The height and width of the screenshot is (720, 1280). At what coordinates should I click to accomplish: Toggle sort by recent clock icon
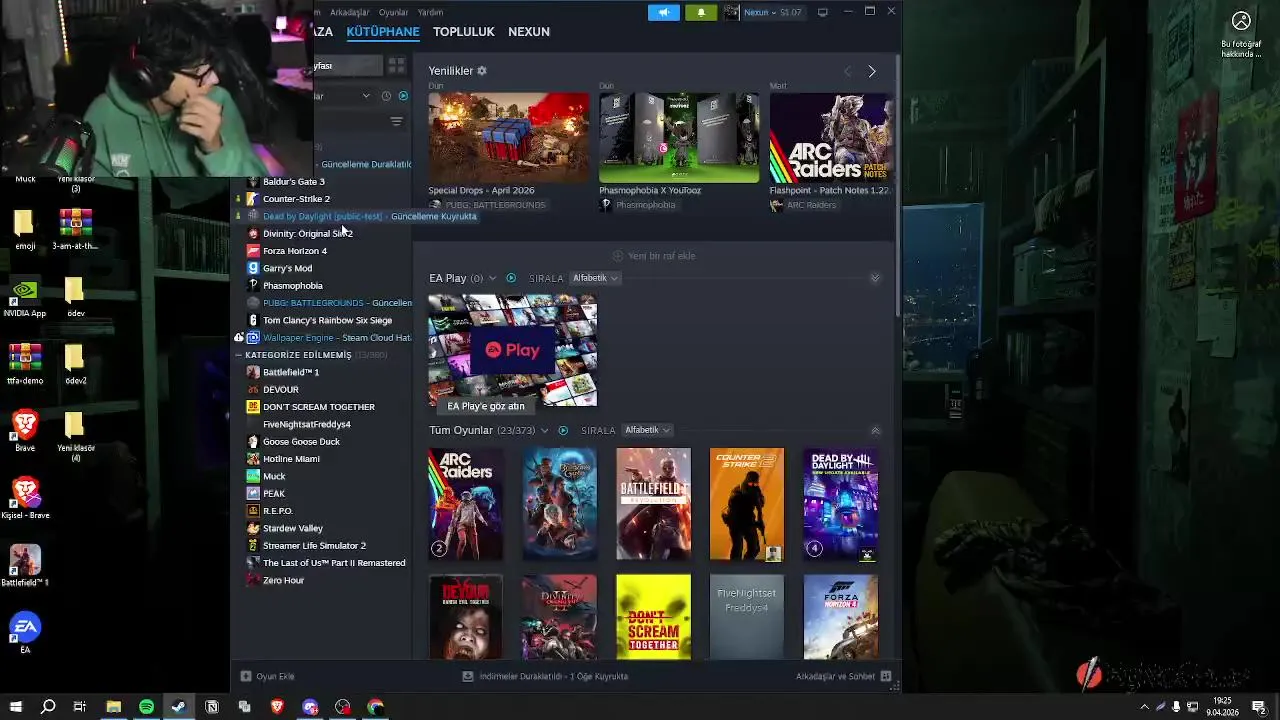(386, 96)
